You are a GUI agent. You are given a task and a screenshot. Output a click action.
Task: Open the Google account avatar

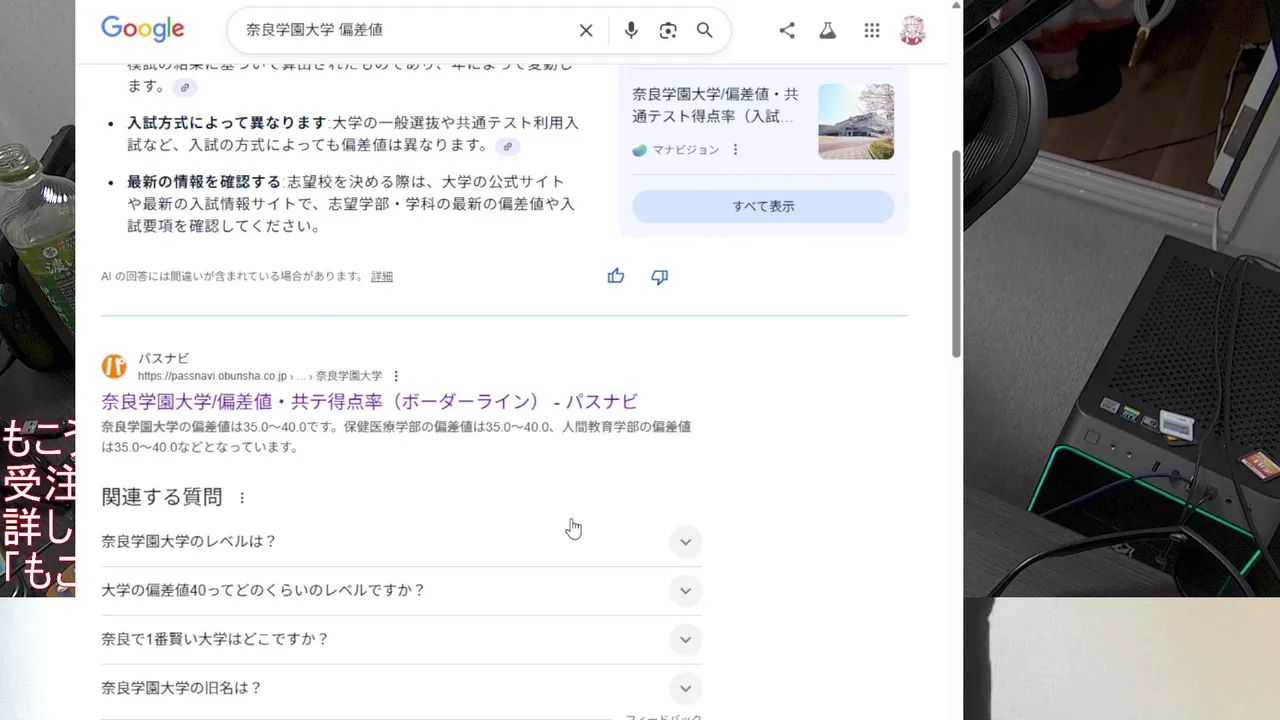tap(913, 30)
